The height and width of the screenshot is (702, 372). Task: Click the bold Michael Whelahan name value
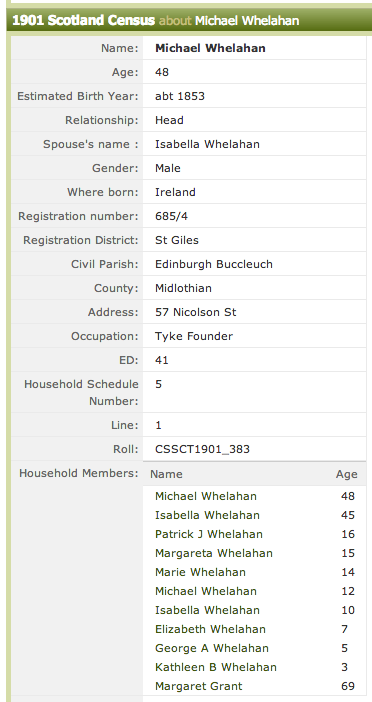pyautogui.click(x=210, y=48)
